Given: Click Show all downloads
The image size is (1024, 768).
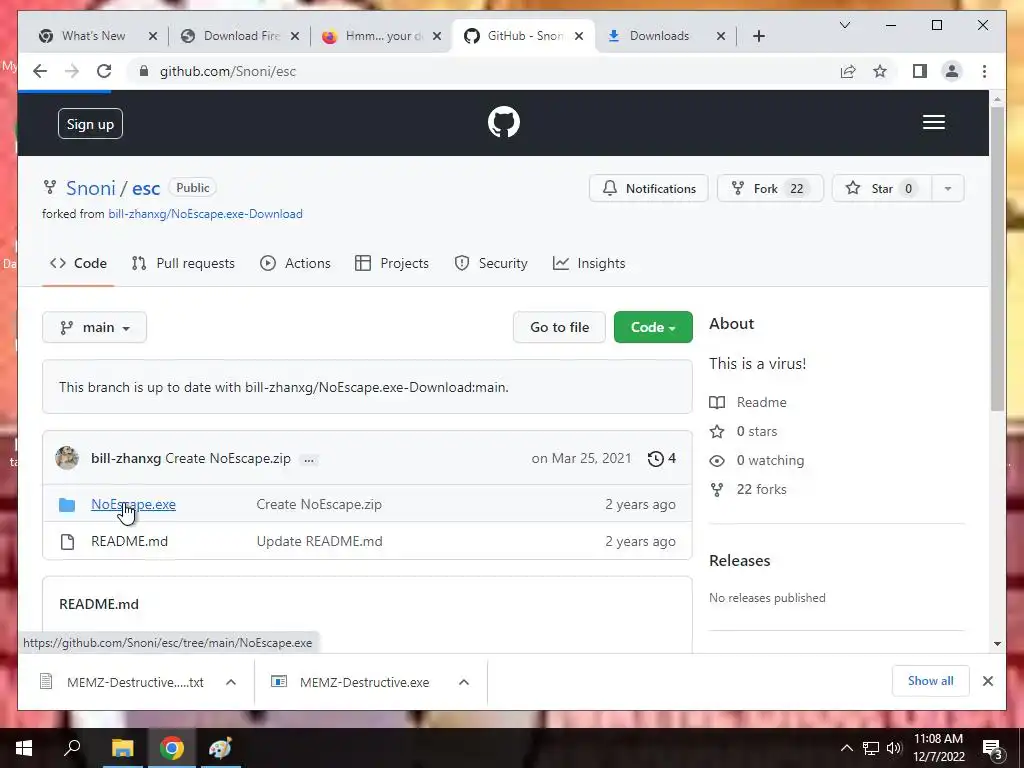Looking at the screenshot, I should coord(930,681).
